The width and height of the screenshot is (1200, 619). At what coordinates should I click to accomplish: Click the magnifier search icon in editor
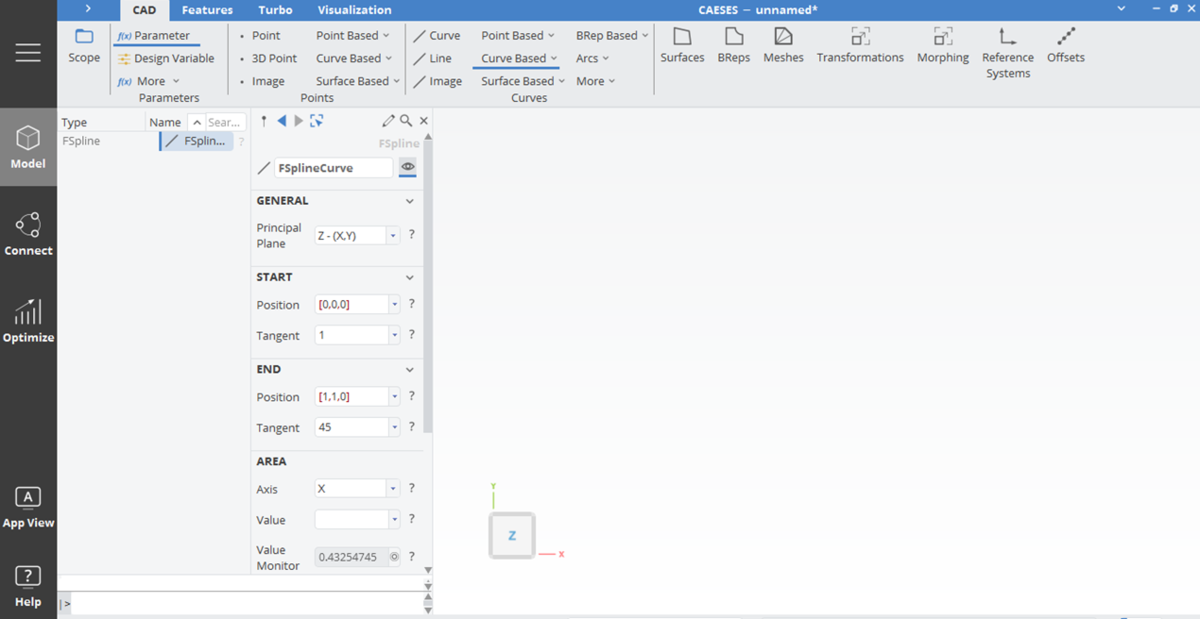pos(406,120)
